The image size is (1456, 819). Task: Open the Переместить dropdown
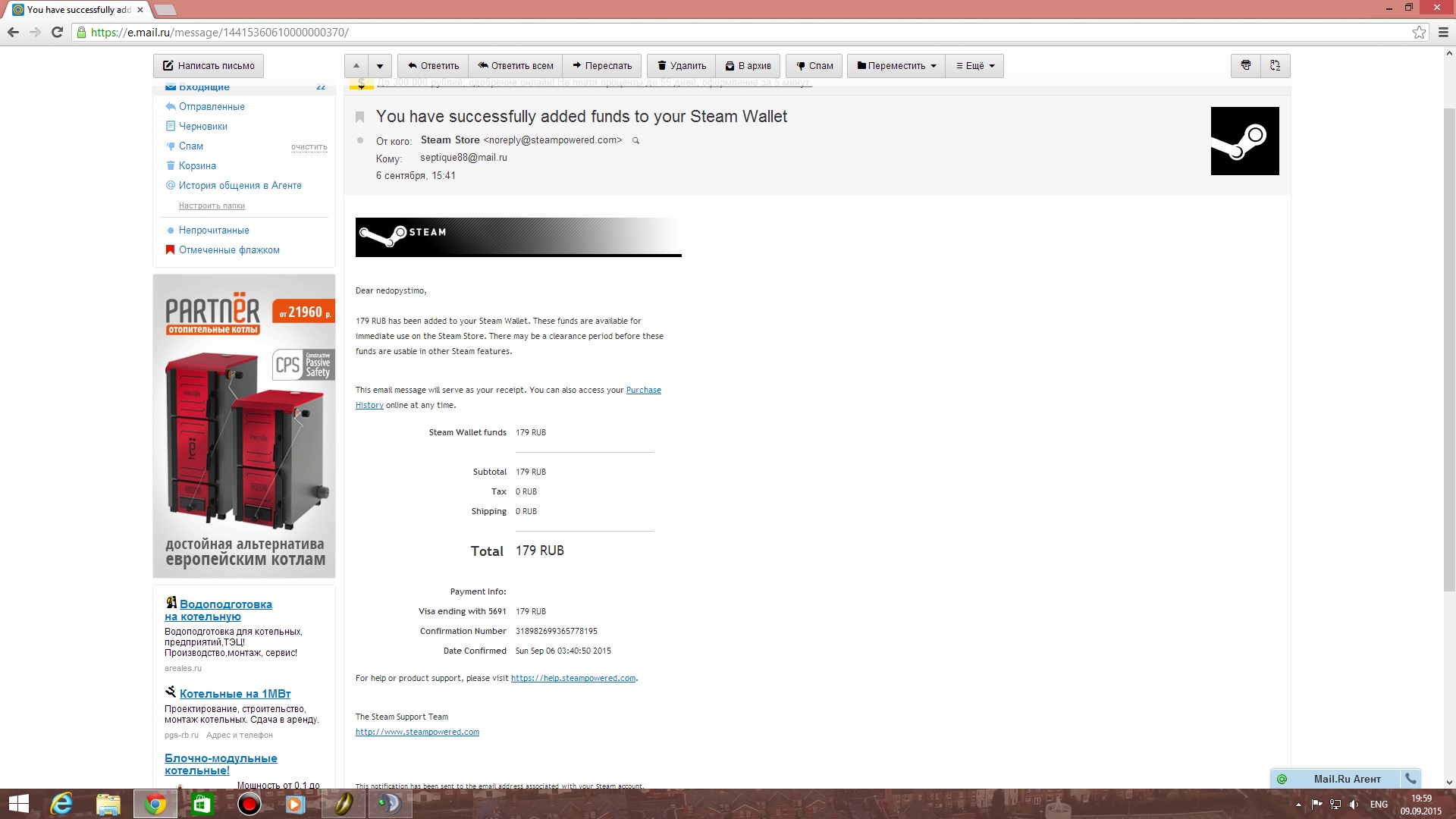point(896,66)
